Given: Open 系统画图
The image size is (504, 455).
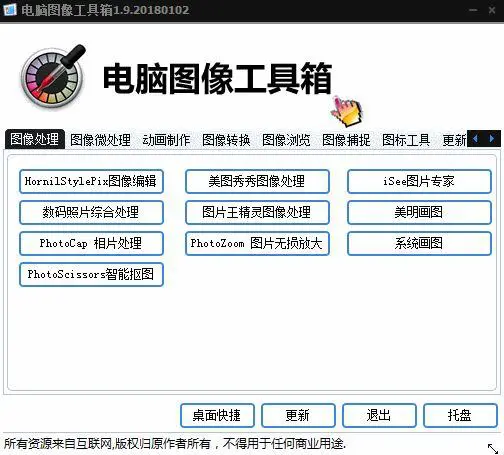Looking at the screenshot, I should click(x=419, y=243).
